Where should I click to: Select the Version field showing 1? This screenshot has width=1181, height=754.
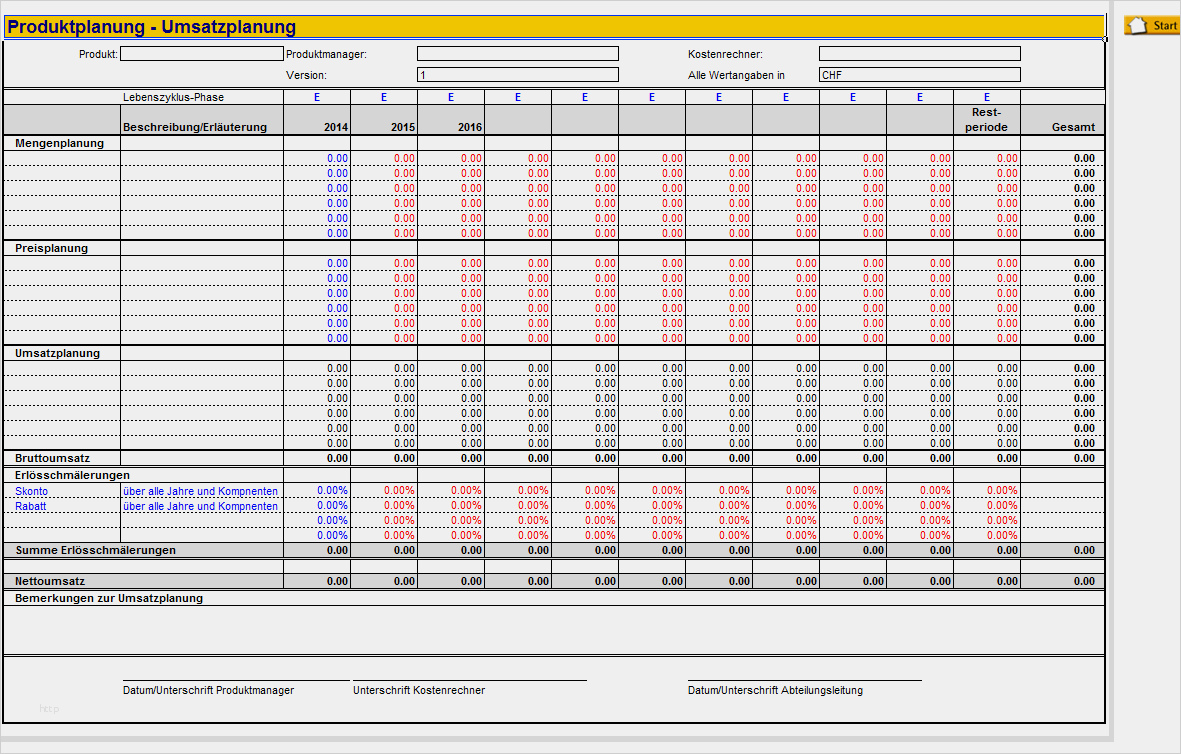(516, 74)
